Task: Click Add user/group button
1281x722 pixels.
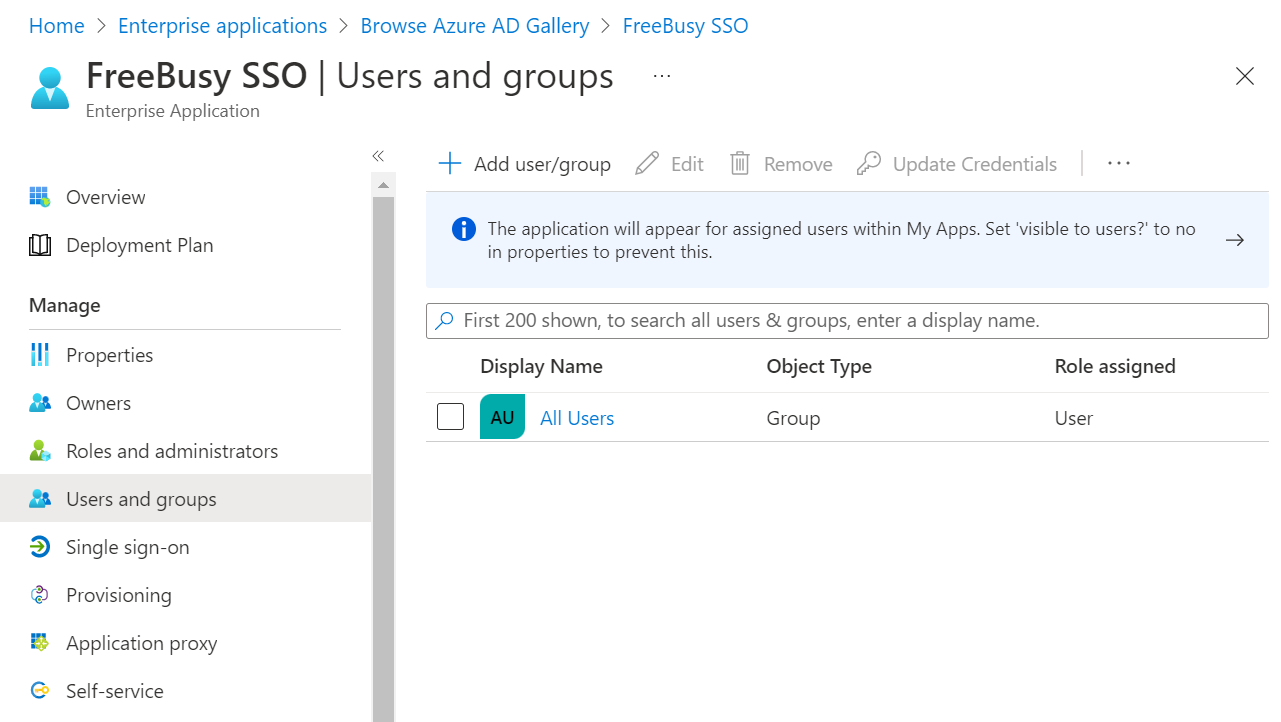Action: coord(525,164)
